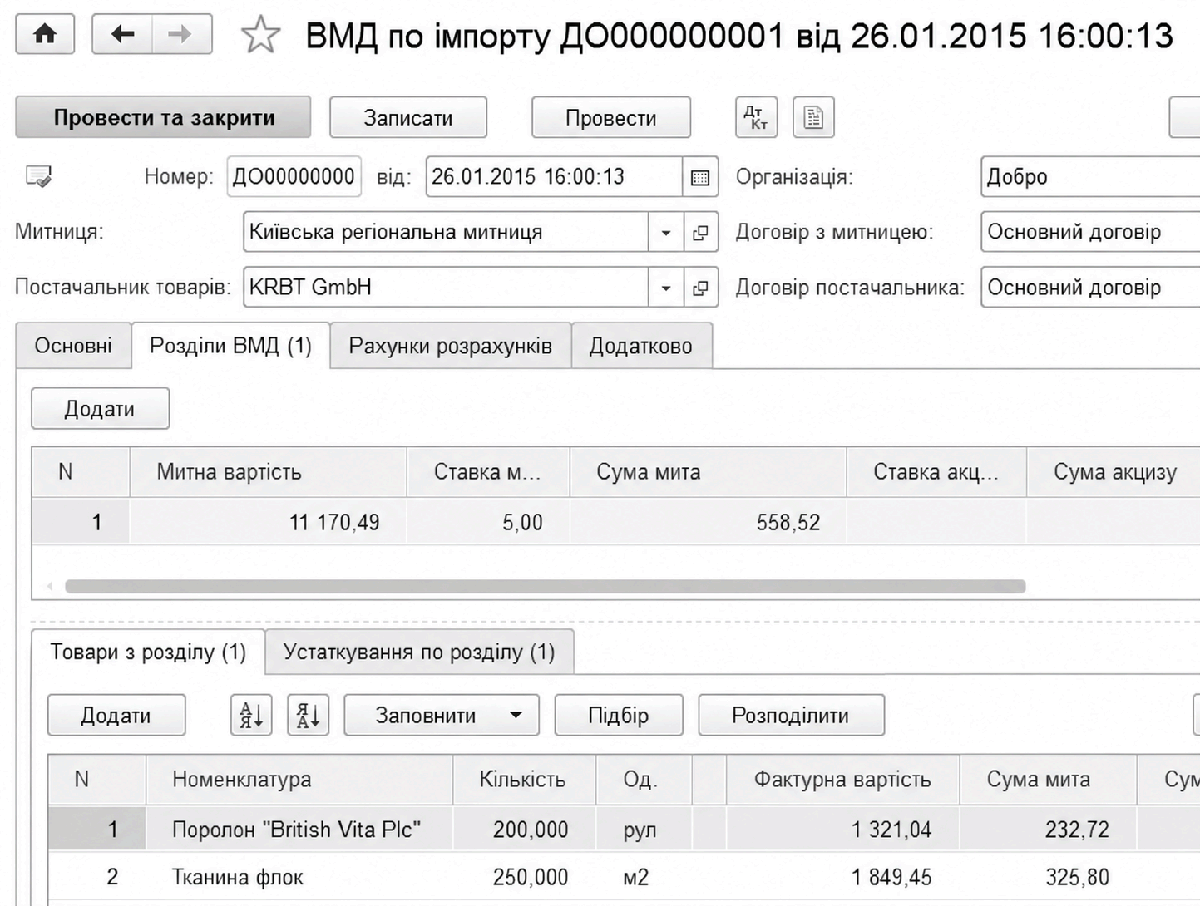Click the horizontal scrollbar of sections table
The image size is (1200, 906).
point(545,586)
